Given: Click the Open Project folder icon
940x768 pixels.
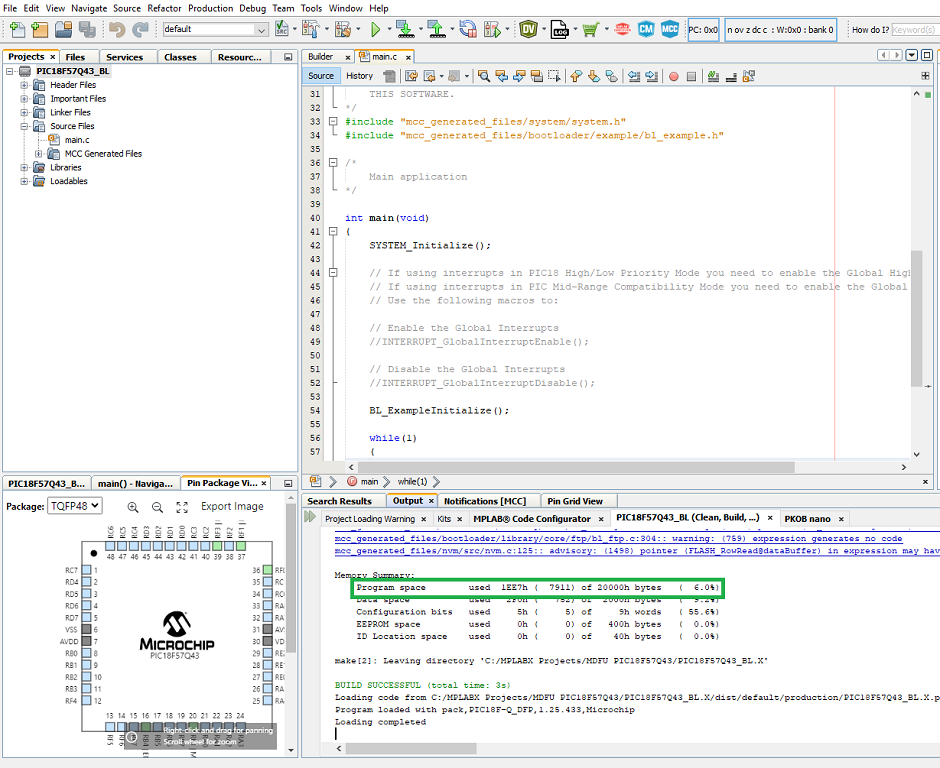Looking at the screenshot, I should pyautogui.click(x=63, y=30).
